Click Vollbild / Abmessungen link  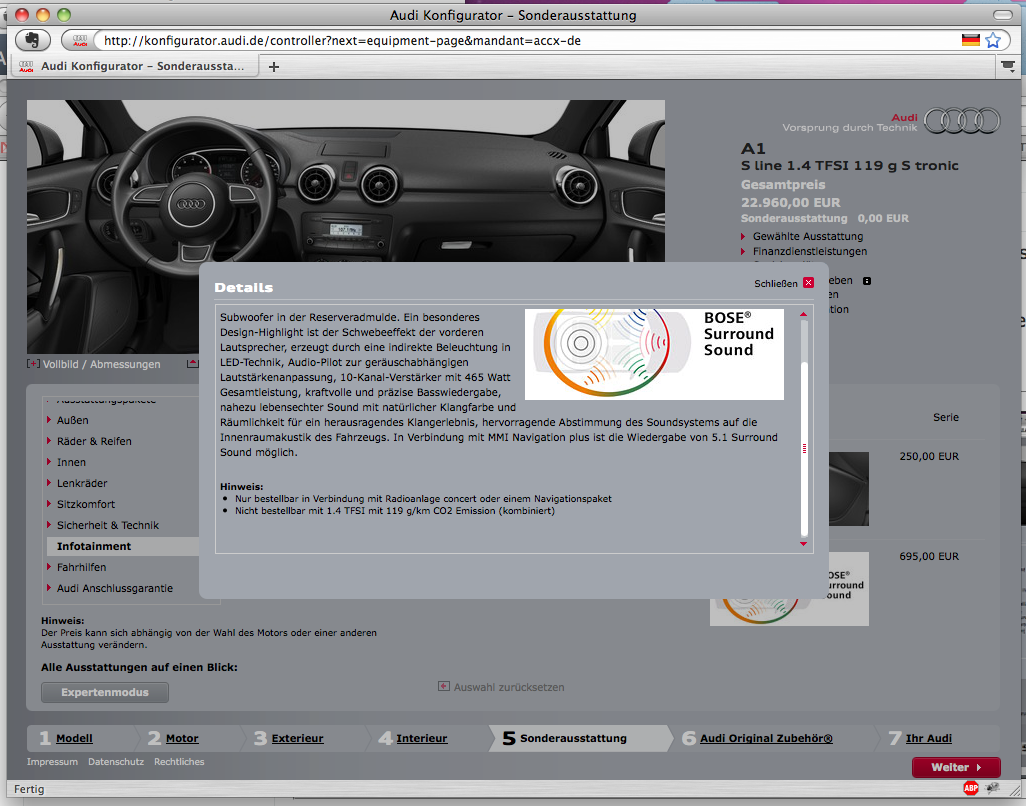coord(101,364)
